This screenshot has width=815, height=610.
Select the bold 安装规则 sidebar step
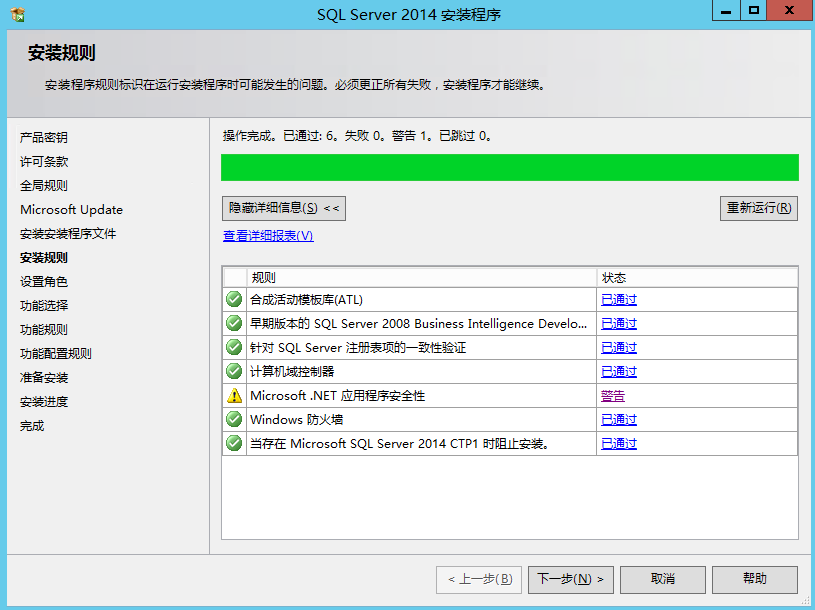coord(44,258)
